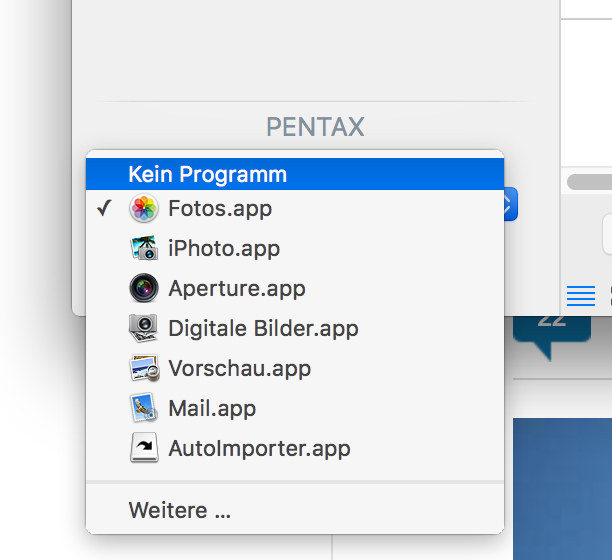Click the blue popup chevron button

point(510,207)
